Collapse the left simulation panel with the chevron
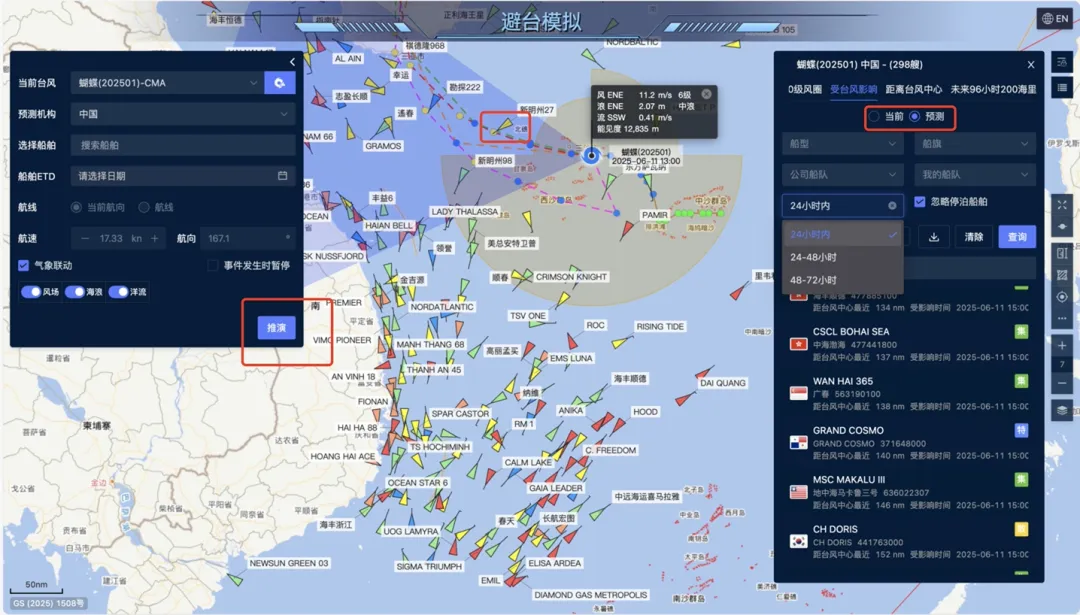 292,62
